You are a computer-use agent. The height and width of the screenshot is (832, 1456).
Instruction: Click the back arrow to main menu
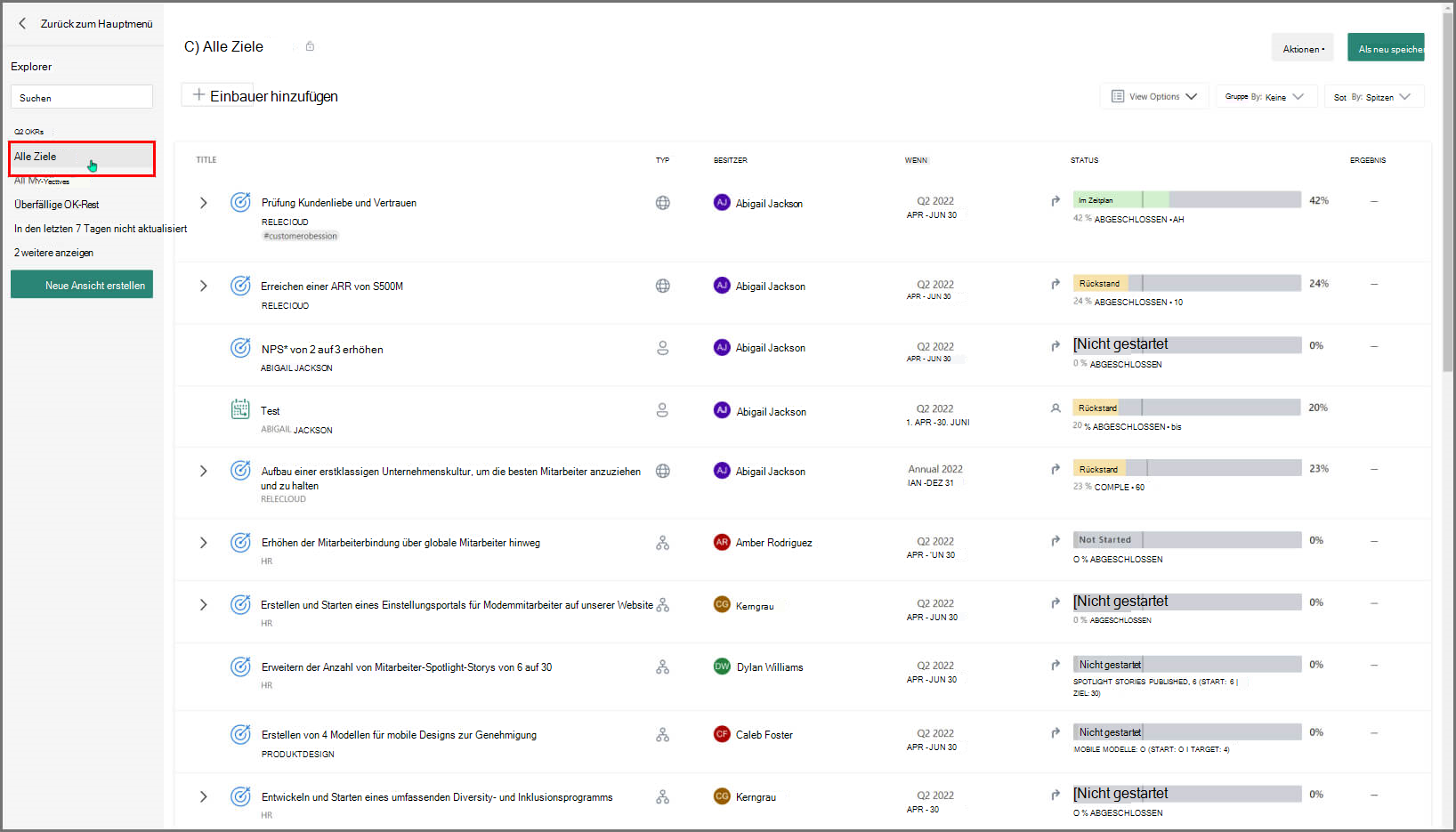point(22,24)
